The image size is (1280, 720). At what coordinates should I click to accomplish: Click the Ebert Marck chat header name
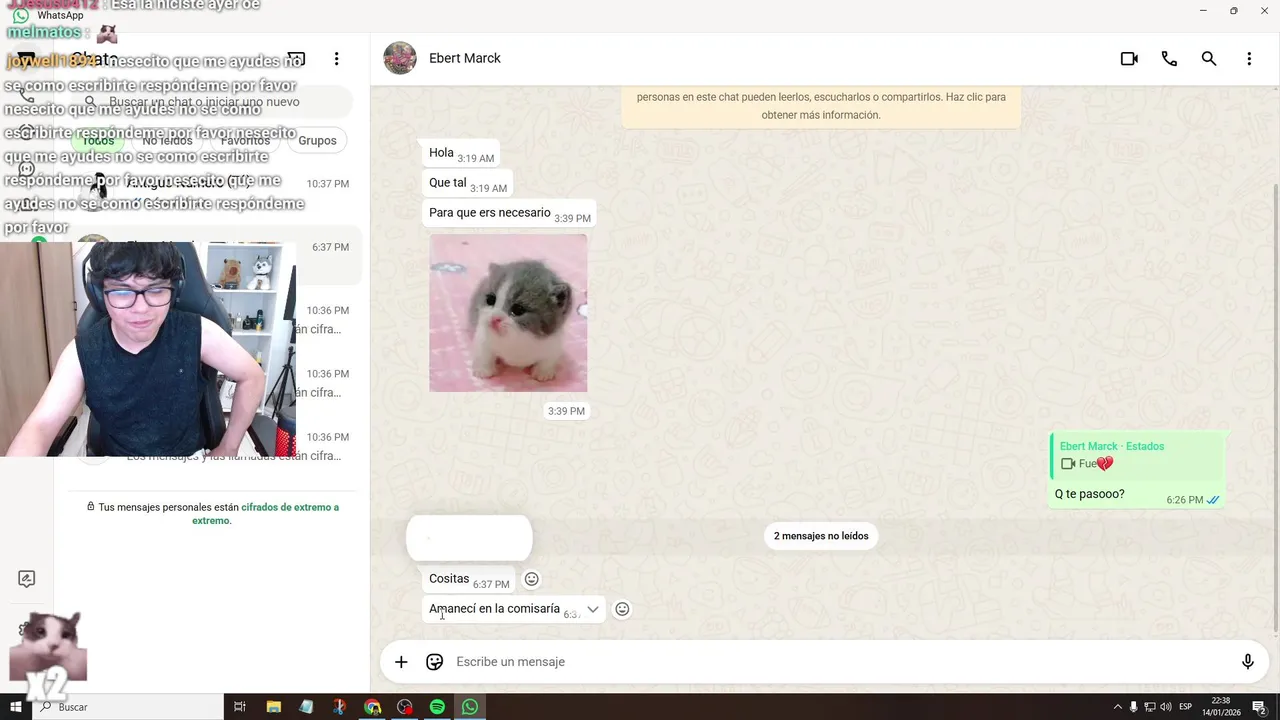point(465,58)
